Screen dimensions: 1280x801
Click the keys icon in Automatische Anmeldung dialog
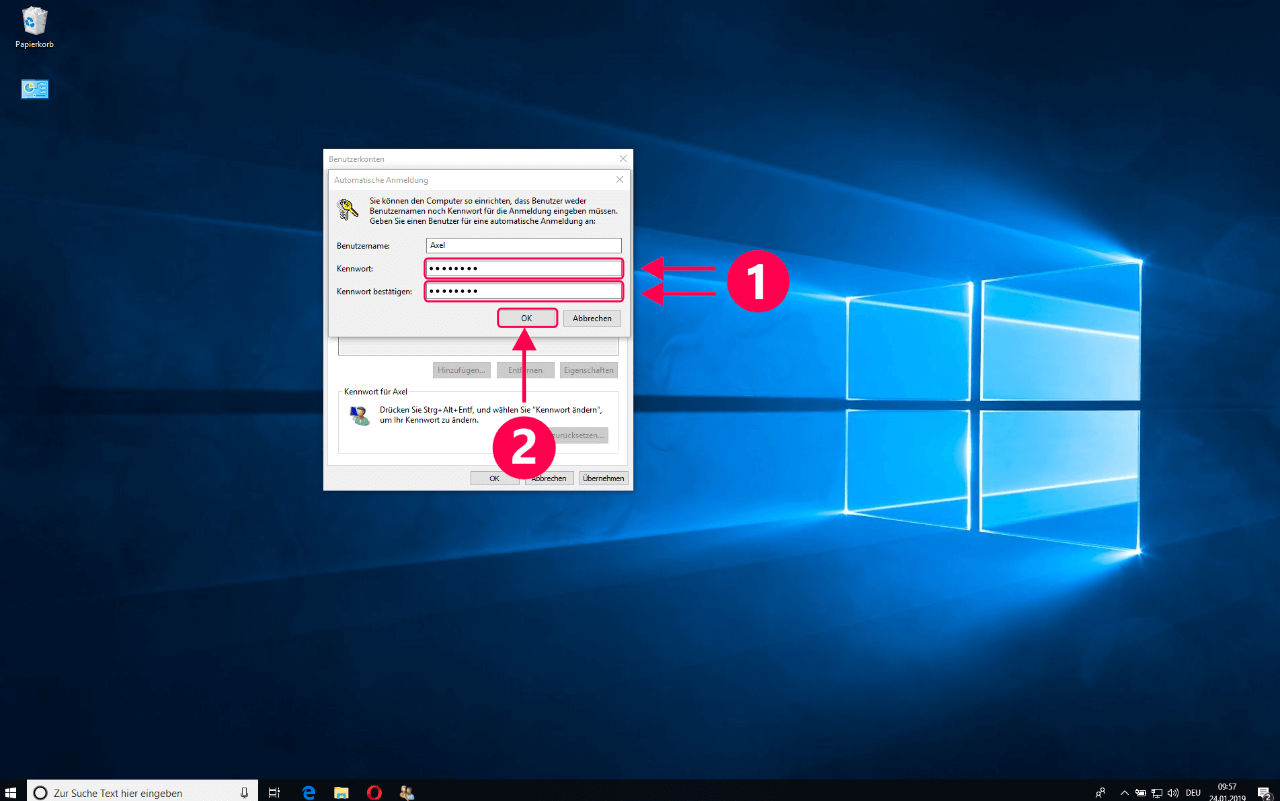point(347,209)
